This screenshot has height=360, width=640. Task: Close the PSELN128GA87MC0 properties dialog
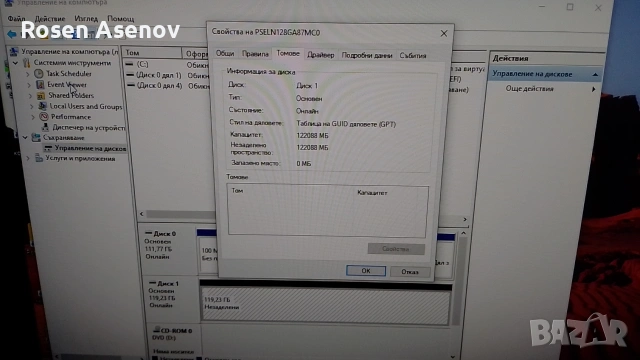[444, 34]
